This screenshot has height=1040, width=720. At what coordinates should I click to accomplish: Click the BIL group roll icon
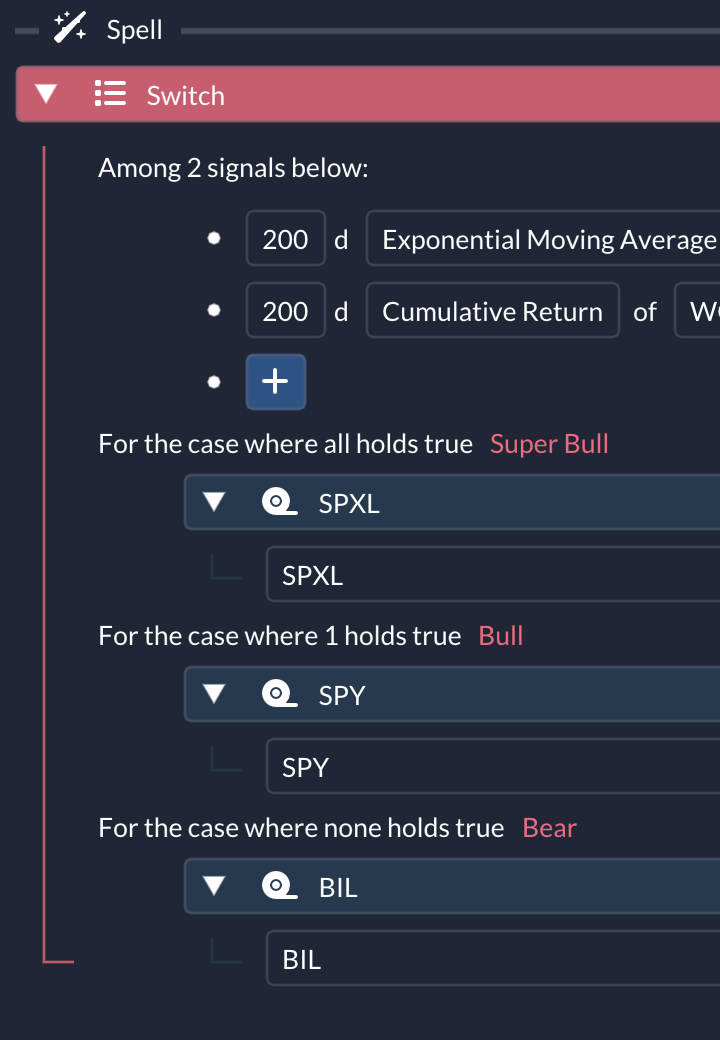[278, 885]
